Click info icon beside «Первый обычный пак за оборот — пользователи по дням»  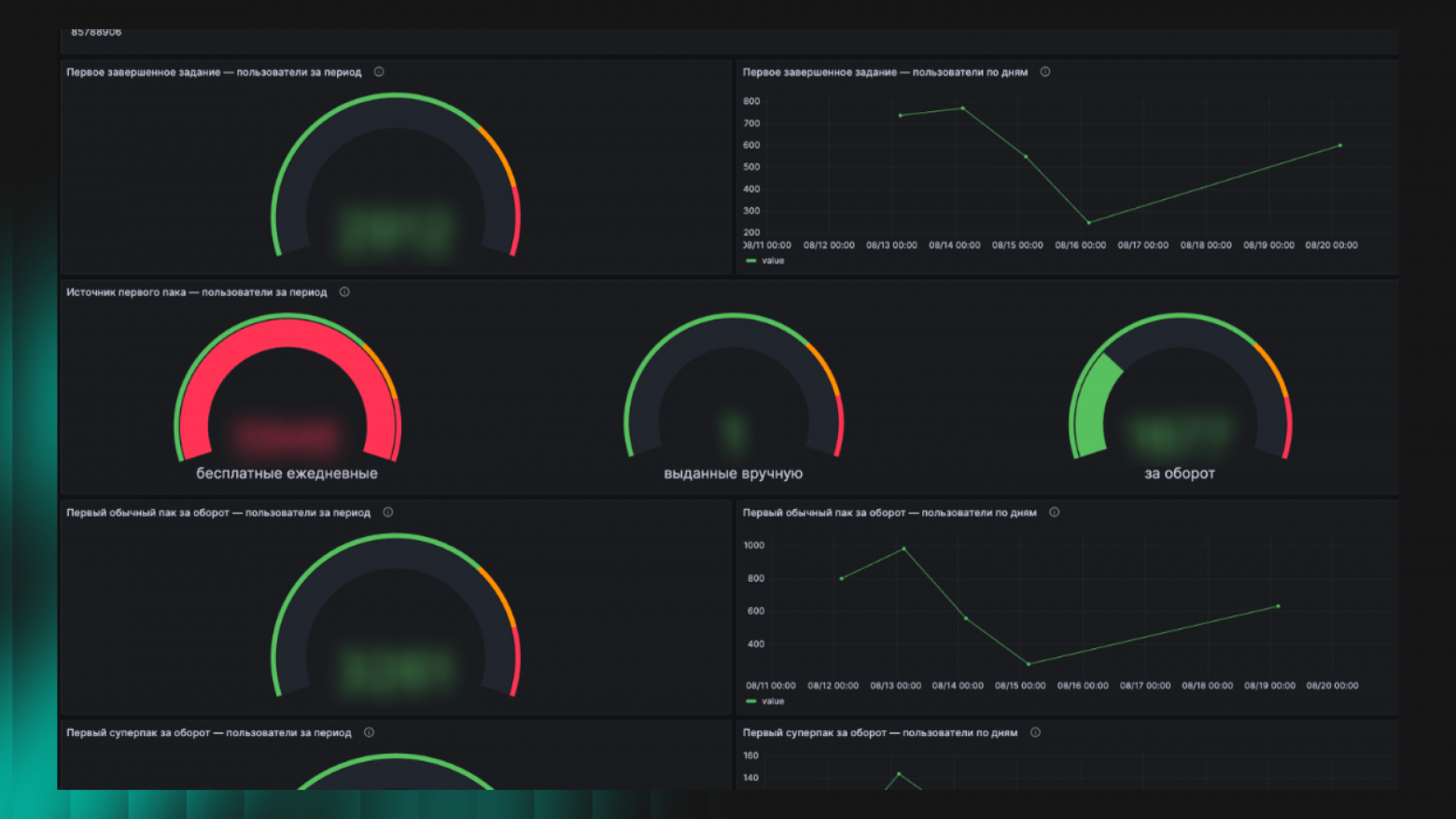[x=1055, y=513]
